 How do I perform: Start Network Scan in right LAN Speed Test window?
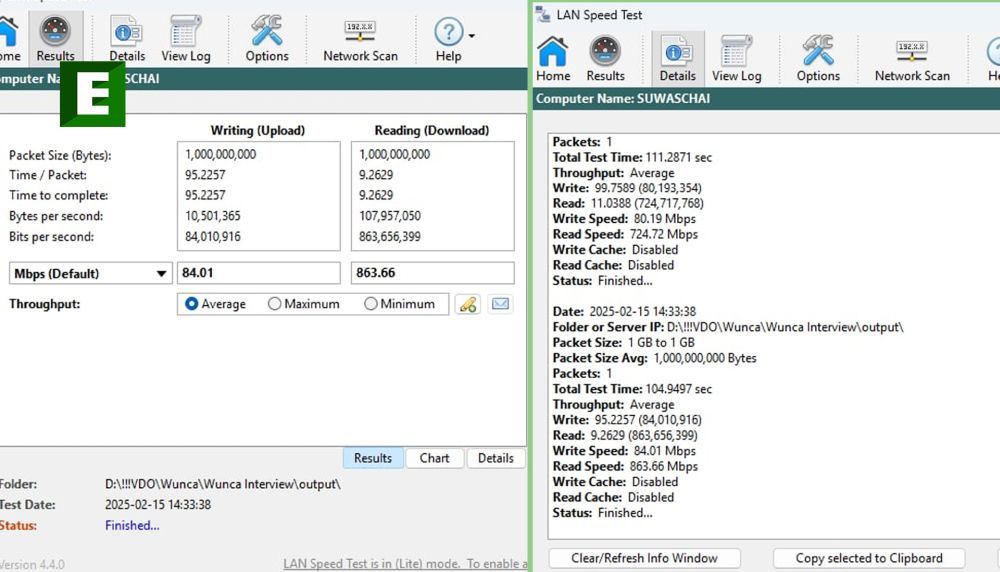point(912,59)
